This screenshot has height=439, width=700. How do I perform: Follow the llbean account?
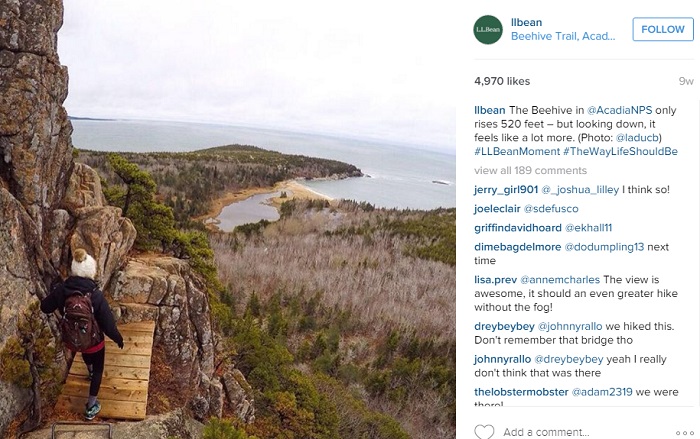[x=663, y=29]
